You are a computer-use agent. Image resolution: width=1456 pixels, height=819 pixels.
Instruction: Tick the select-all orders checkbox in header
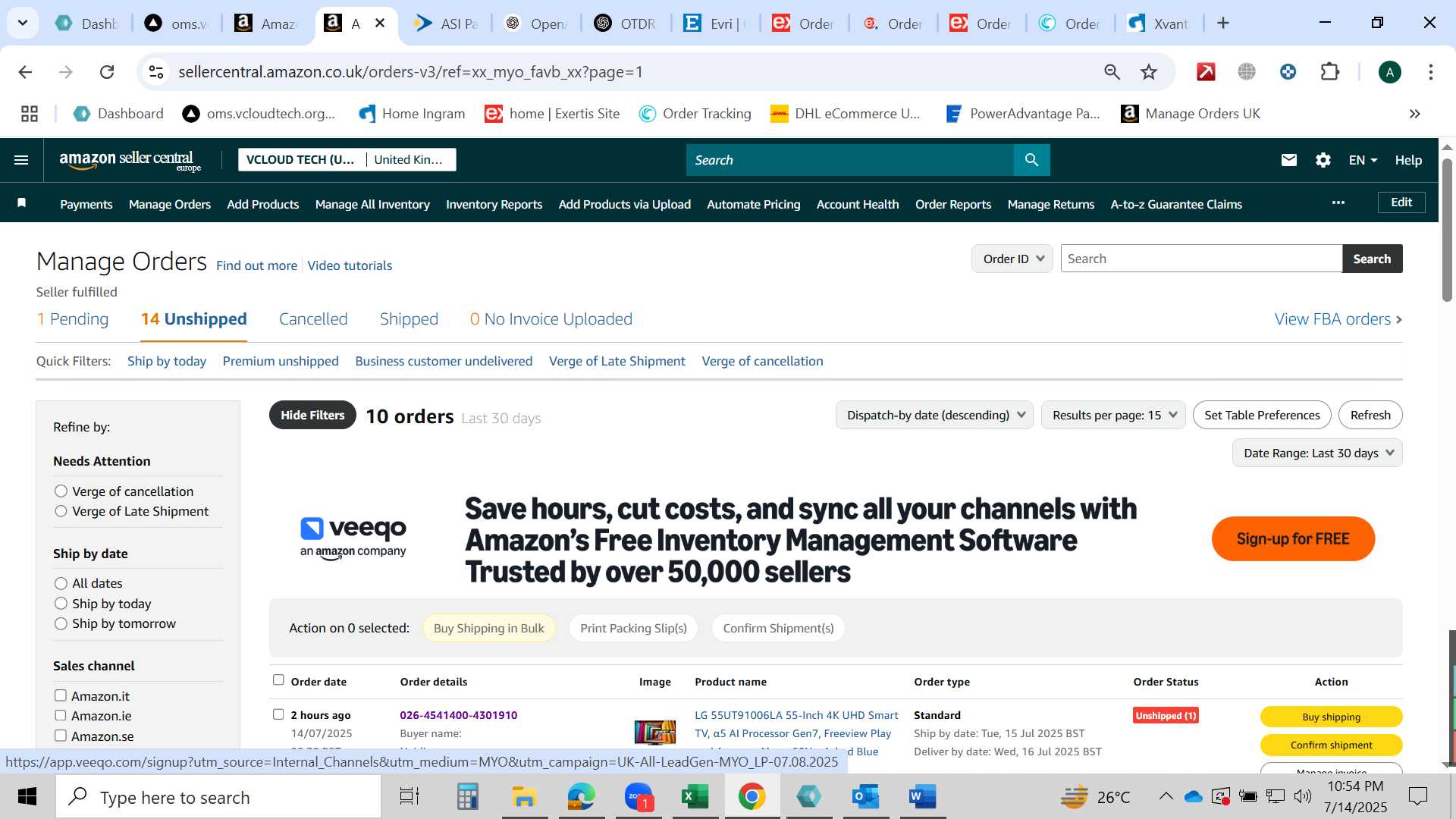coord(278,680)
